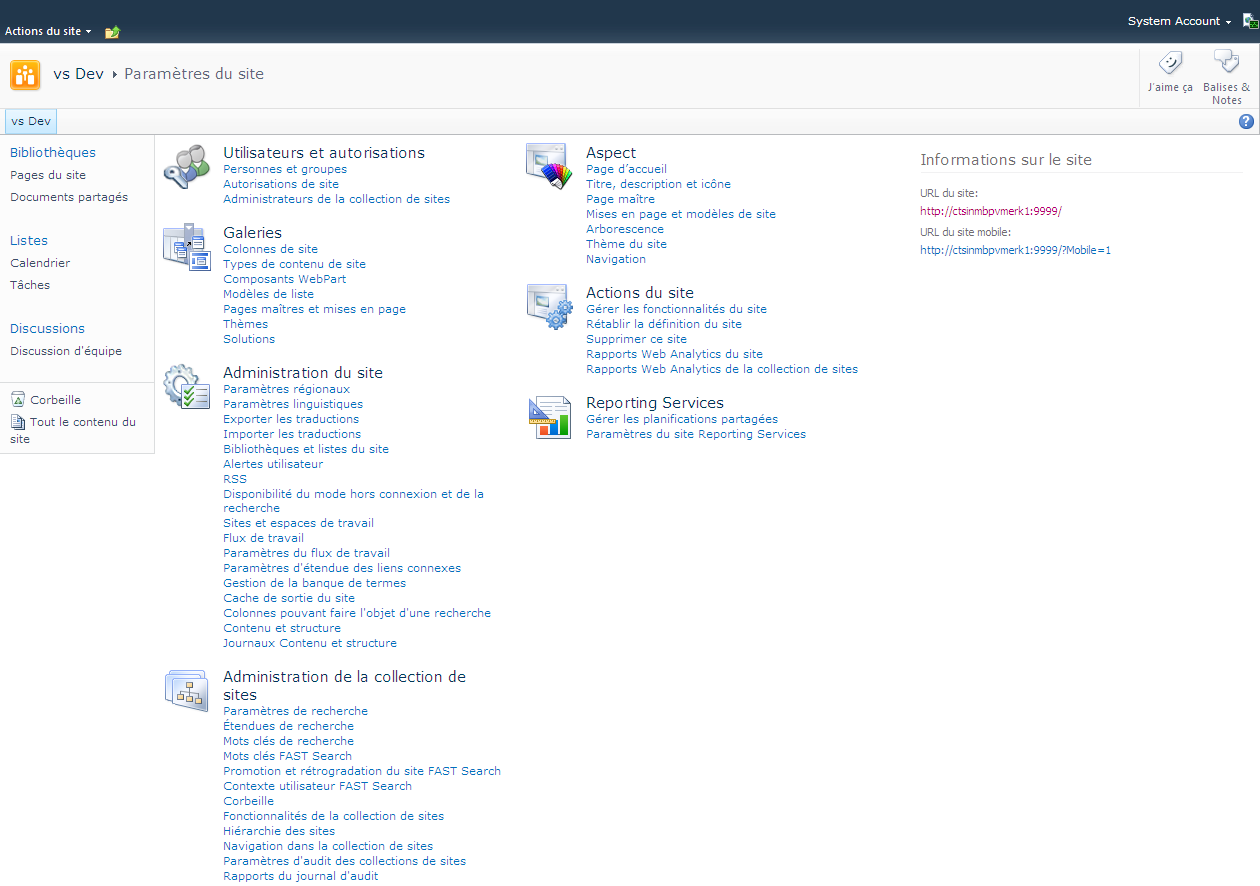Open the Actions du site dropdown menu
This screenshot has width=1260, height=886.
click(x=48, y=31)
